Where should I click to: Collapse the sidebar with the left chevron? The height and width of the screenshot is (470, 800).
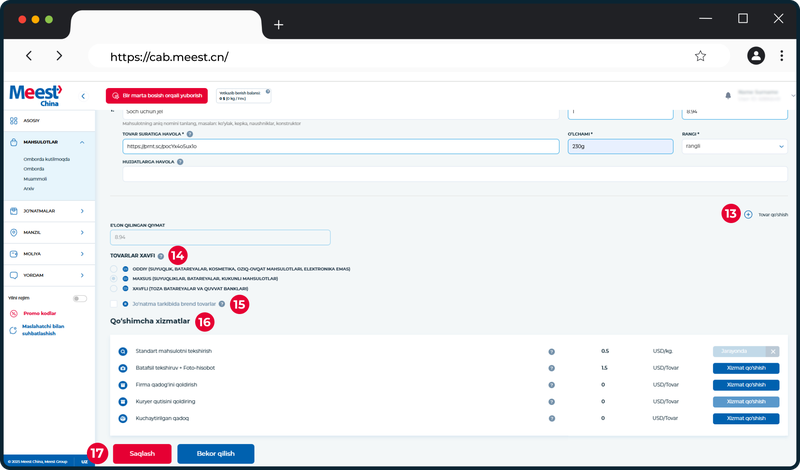pos(83,96)
